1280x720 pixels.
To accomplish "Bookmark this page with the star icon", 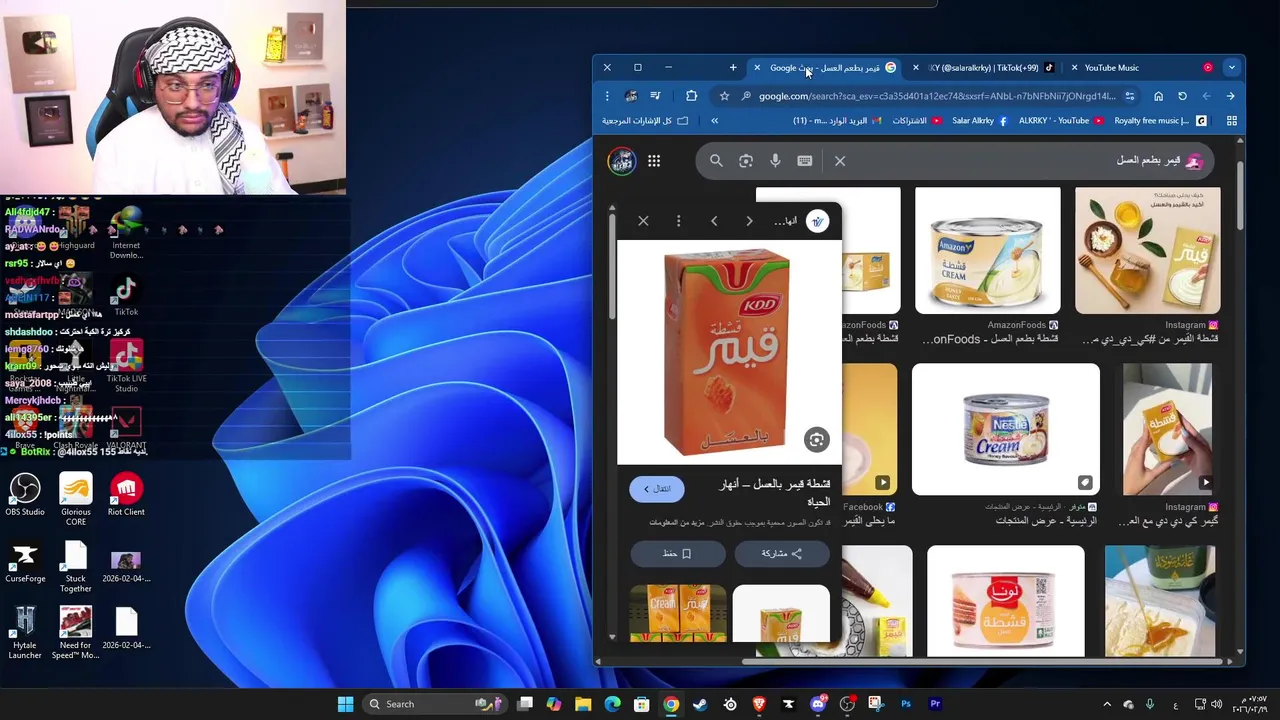I will click(724, 96).
